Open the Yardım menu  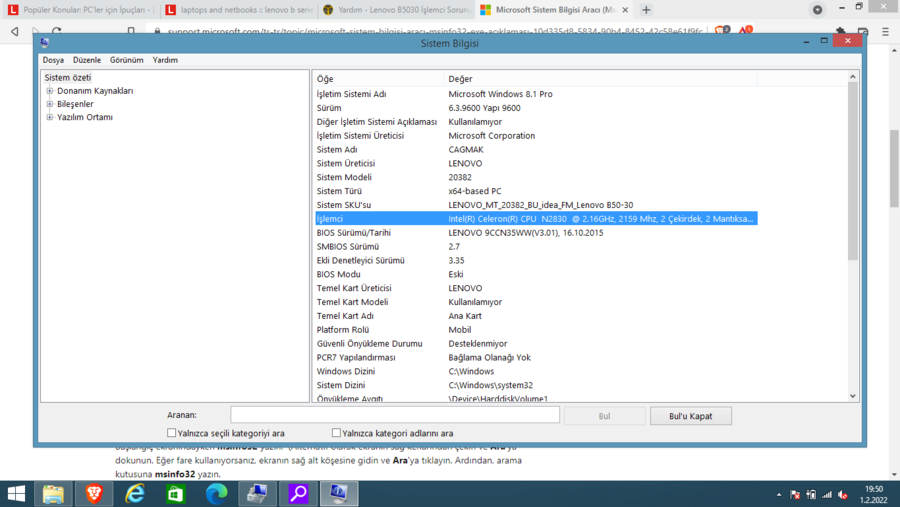click(x=165, y=60)
